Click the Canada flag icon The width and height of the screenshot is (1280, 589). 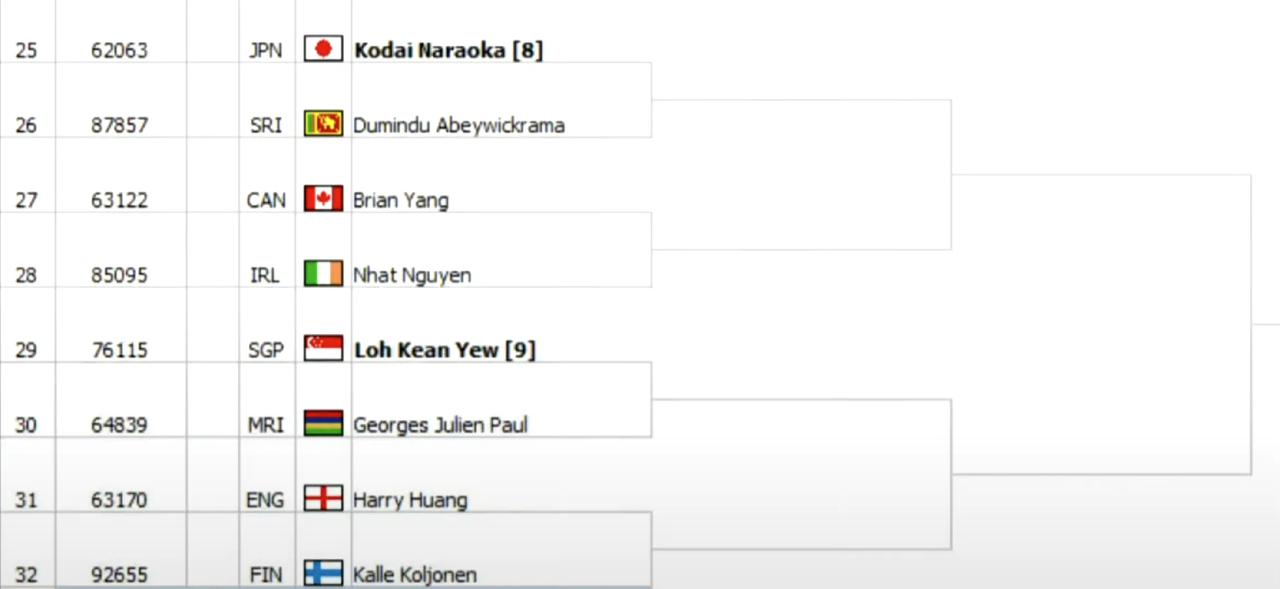pyautogui.click(x=323, y=199)
